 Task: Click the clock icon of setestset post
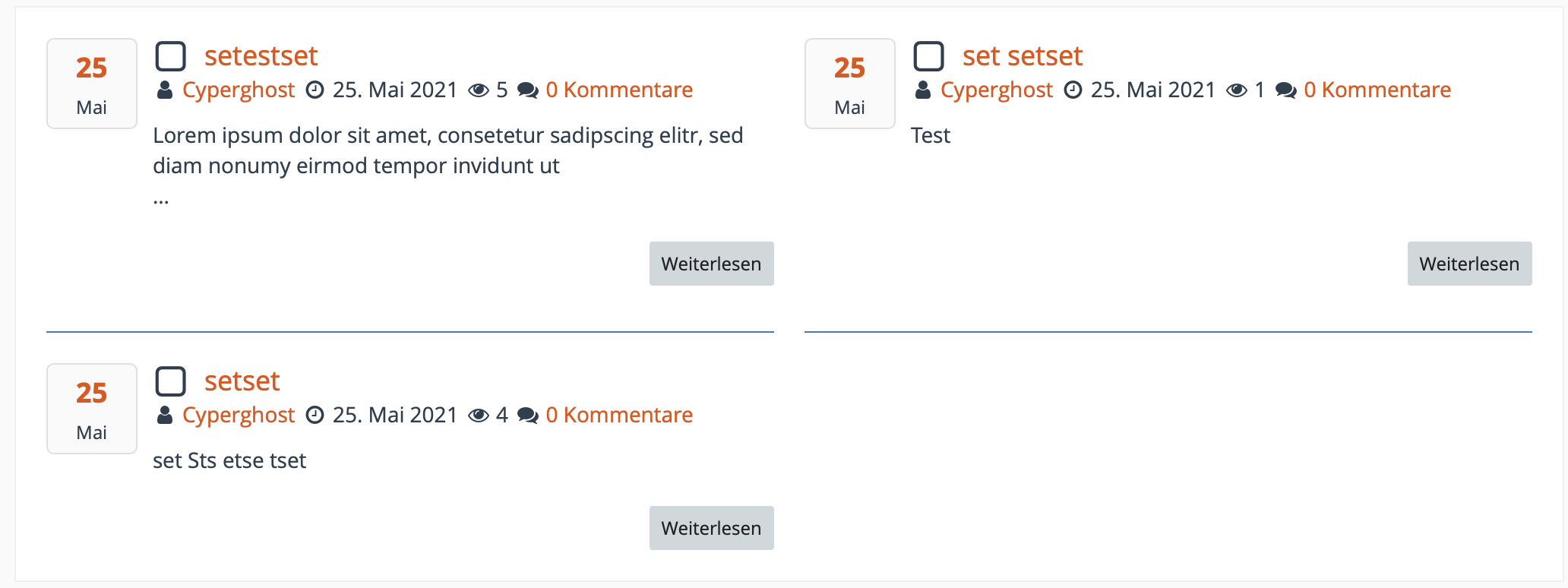(x=315, y=90)
